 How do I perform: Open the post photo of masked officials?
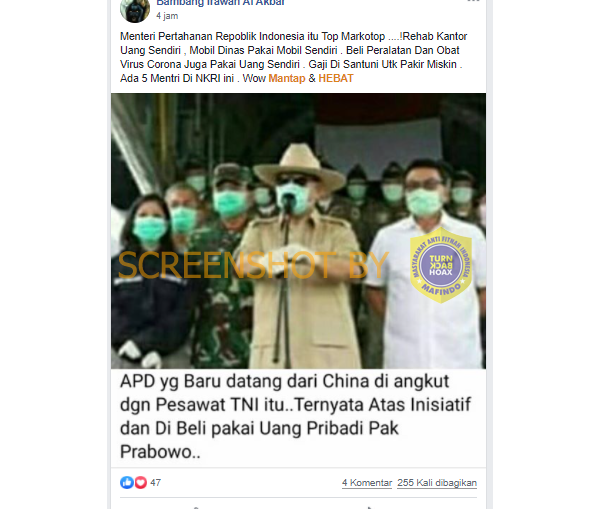tap(298, 231)
